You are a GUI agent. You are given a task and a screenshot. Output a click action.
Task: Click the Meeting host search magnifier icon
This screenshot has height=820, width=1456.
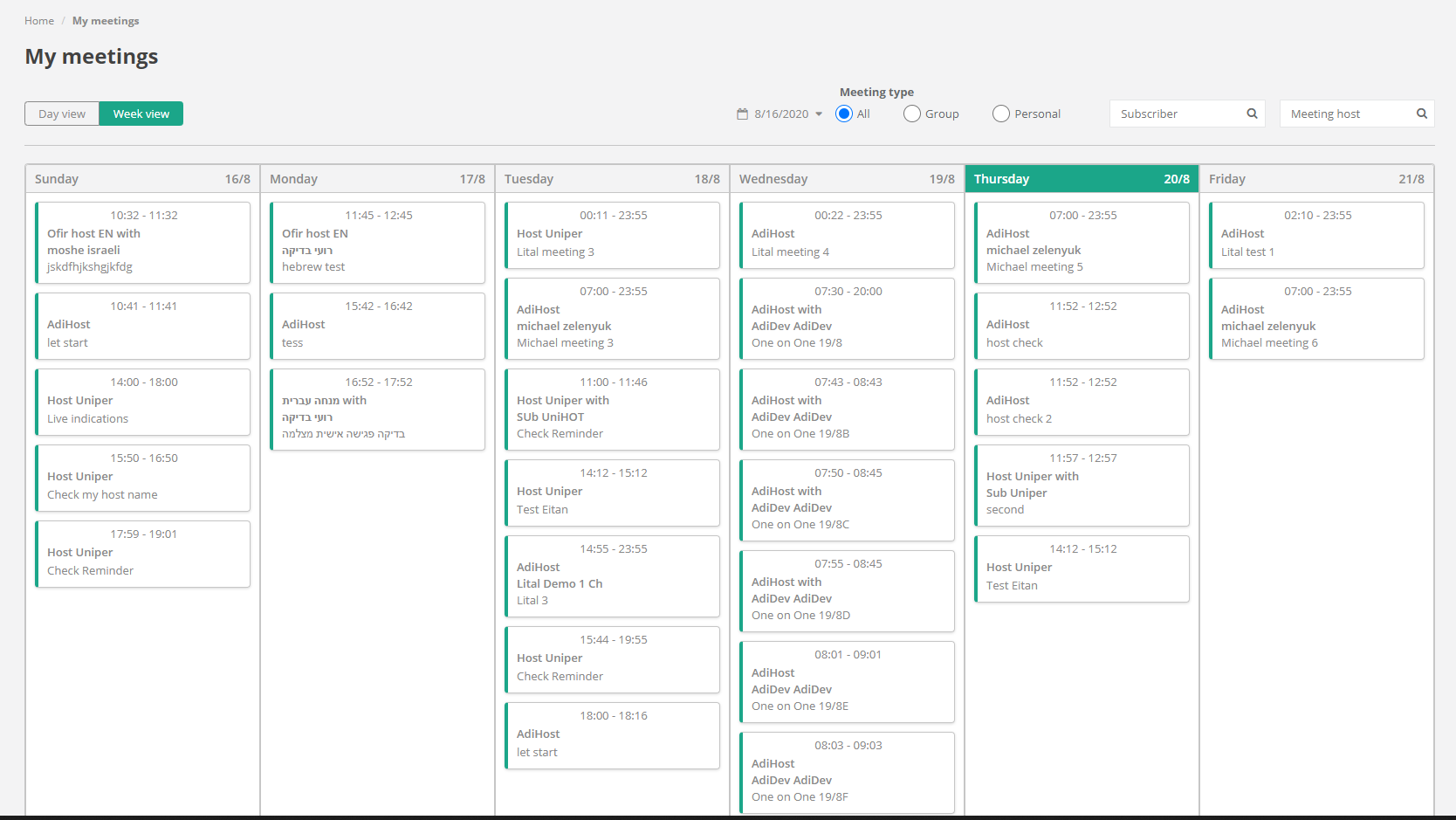click(x=1421, y=114)
